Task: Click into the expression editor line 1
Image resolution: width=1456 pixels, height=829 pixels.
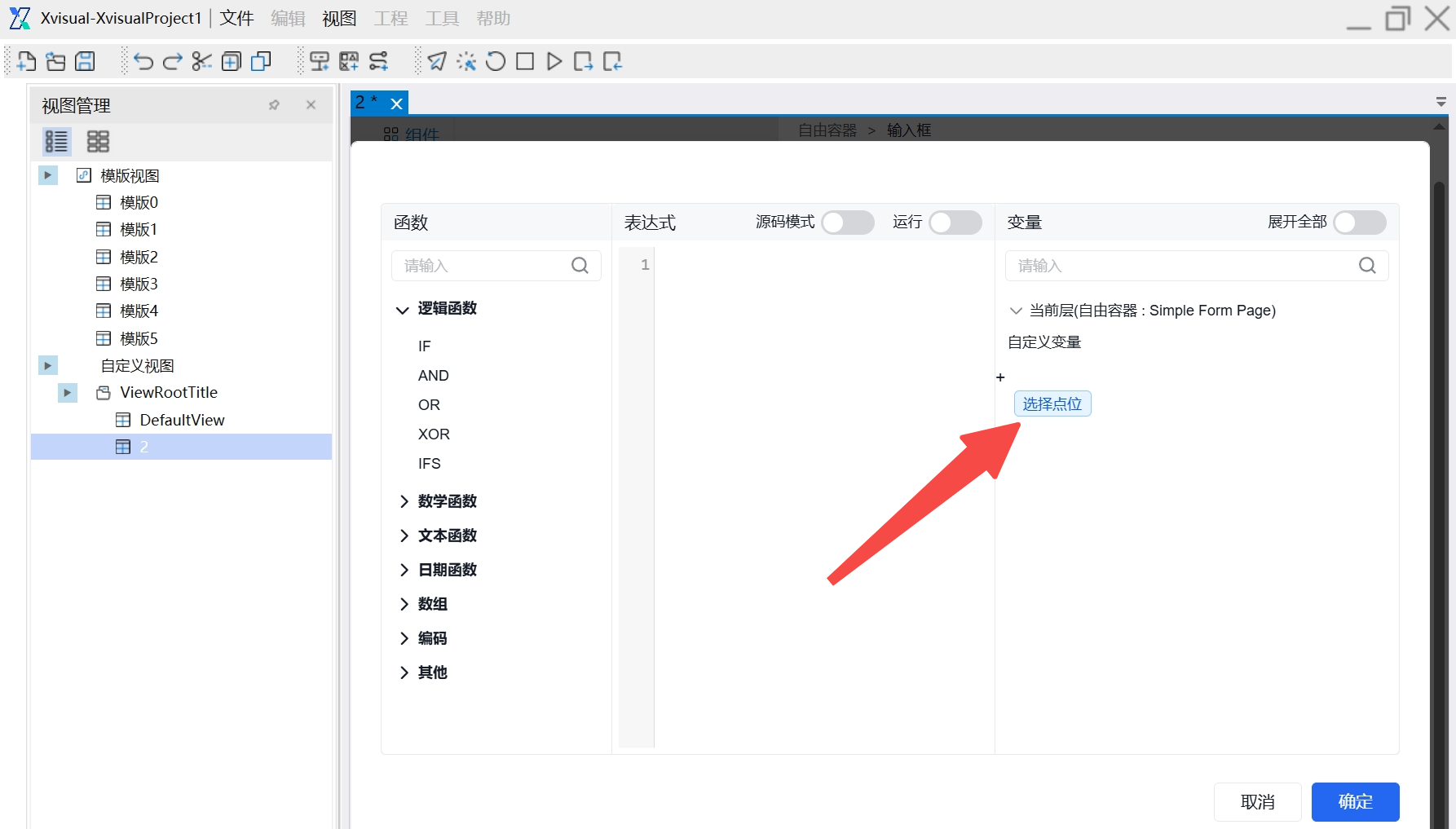Action: point(823,264)
